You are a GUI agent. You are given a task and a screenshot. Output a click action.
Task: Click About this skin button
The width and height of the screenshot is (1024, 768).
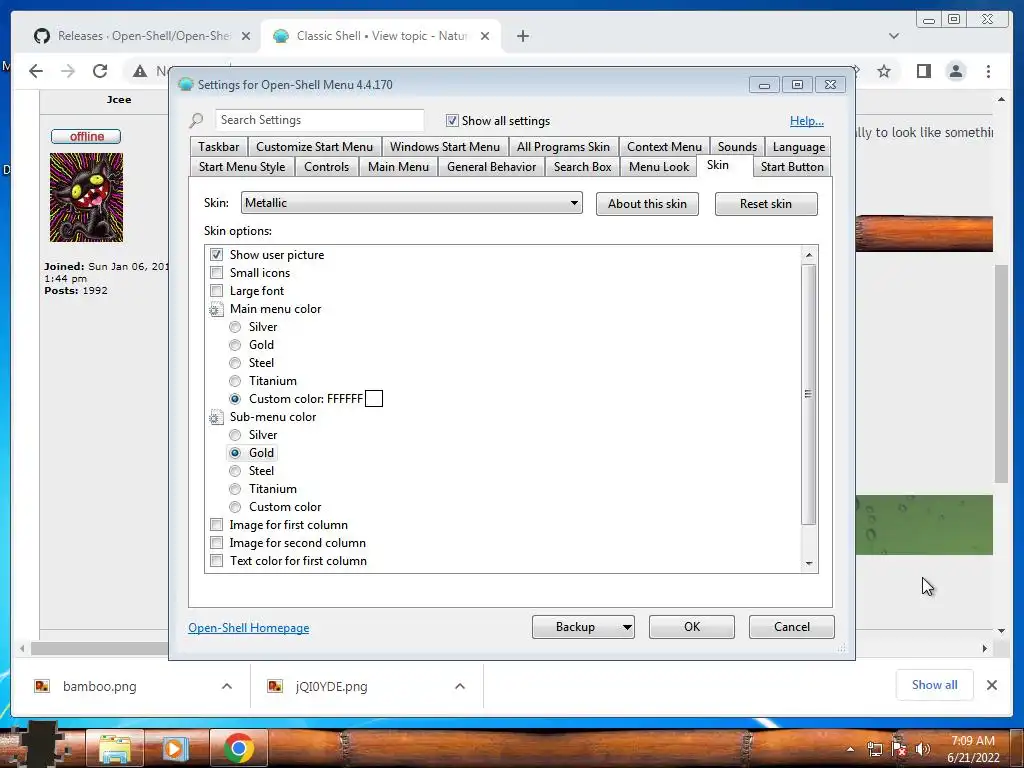[x=647, y=204]
